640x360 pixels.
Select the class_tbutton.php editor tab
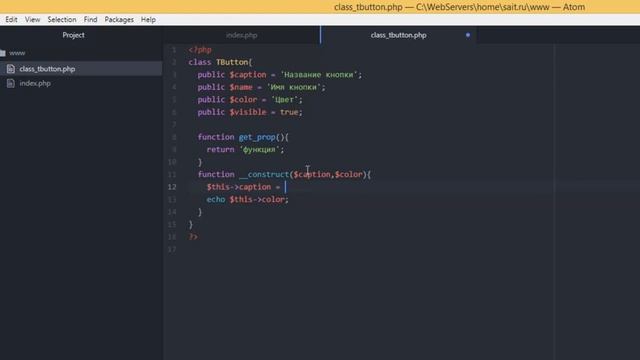[x=398, y=35]
